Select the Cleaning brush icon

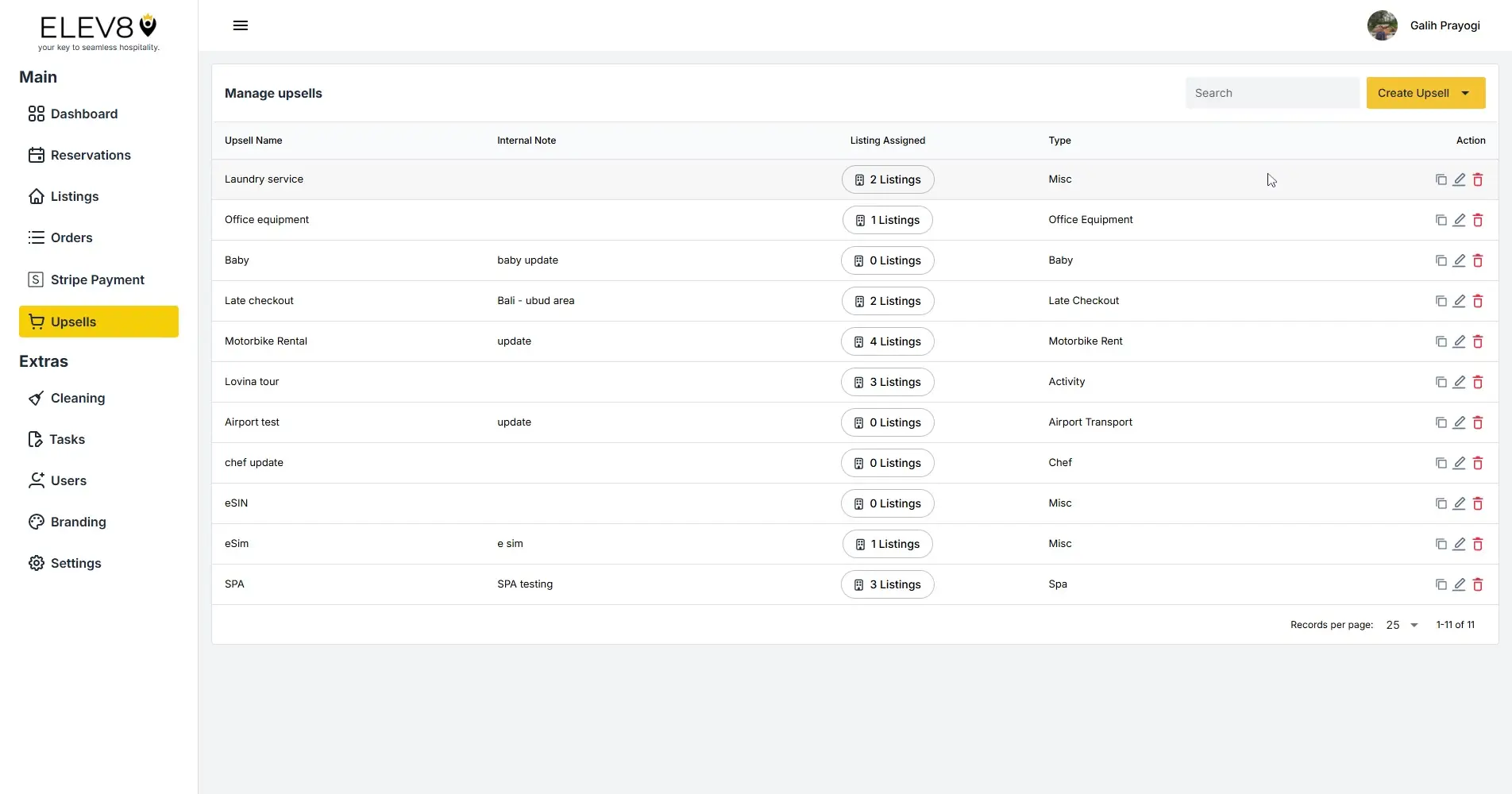(37, 398)
